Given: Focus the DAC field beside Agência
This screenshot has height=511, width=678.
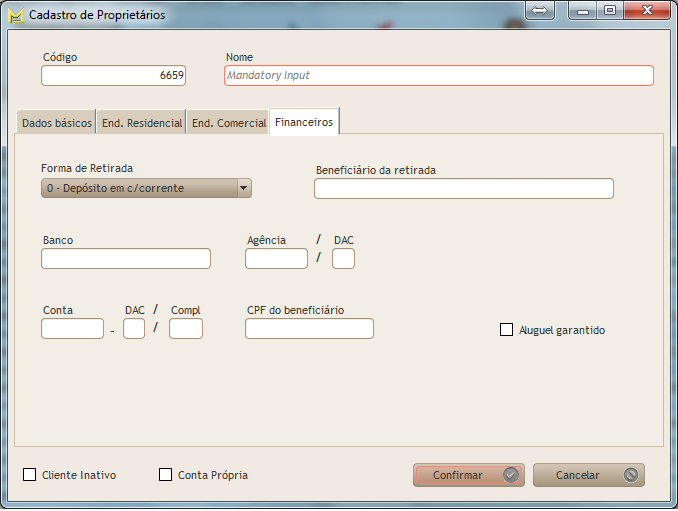Looking at the screenshot, I should (343, 259).
